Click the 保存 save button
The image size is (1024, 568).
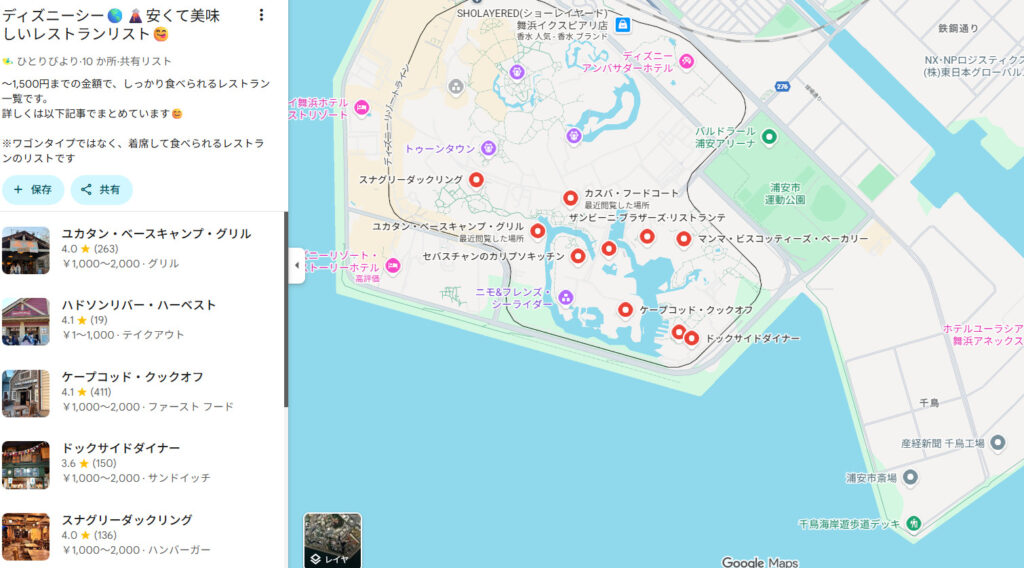coord(33,189)
